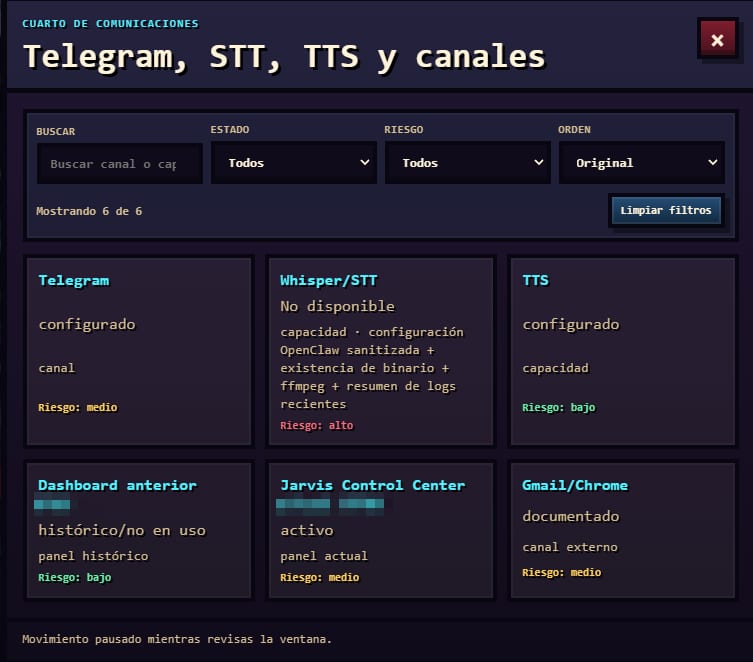Open the Riesgo filter dropdown
Viewport: 753px width, 662px height.
pos(467,163)
